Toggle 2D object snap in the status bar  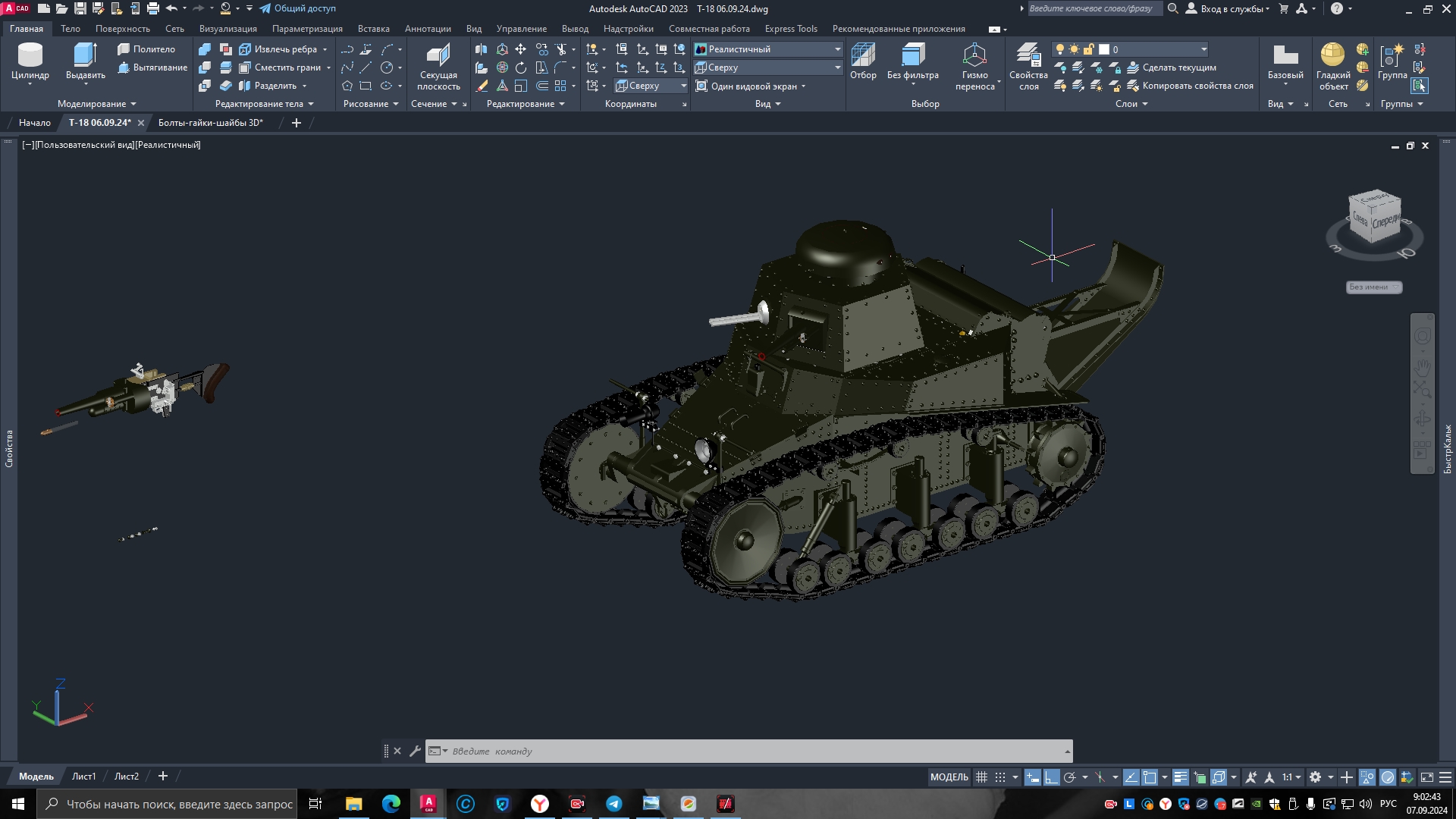point(1150,777)
